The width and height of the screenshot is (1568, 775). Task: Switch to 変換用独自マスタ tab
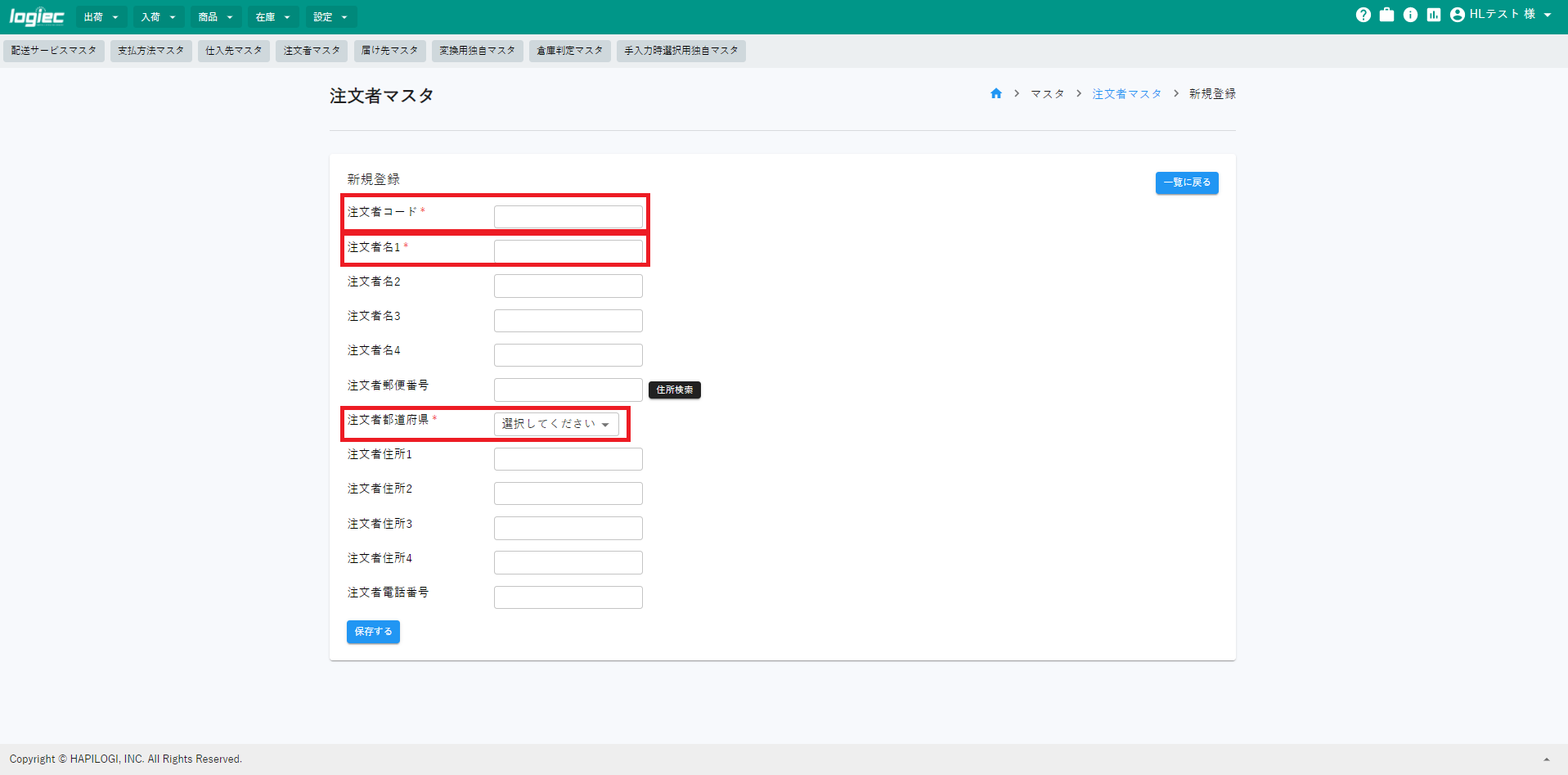point(478,51)
